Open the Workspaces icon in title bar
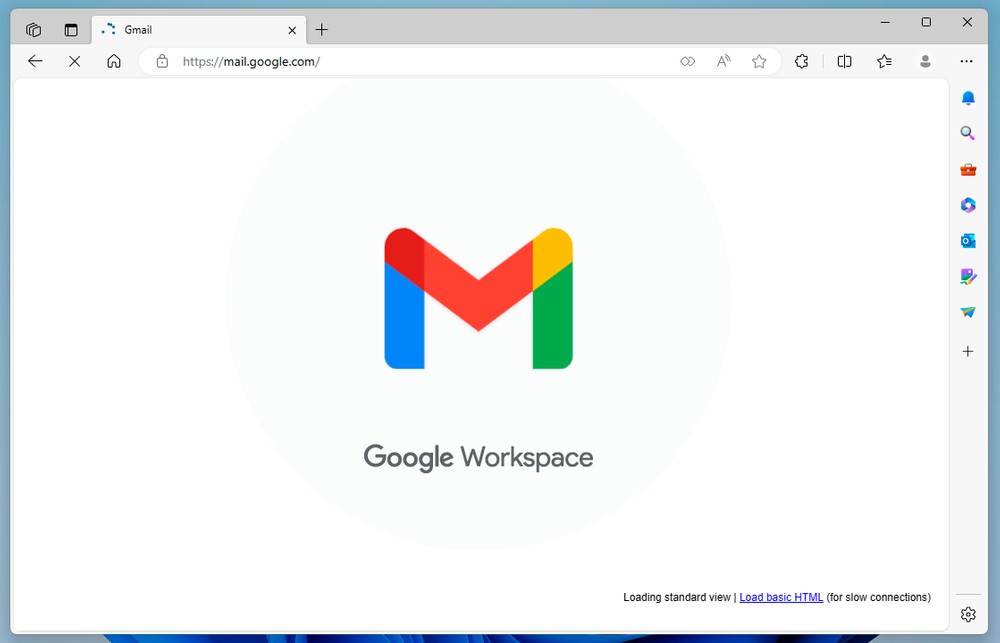The image size is (1000, 643). click(33, 30)
